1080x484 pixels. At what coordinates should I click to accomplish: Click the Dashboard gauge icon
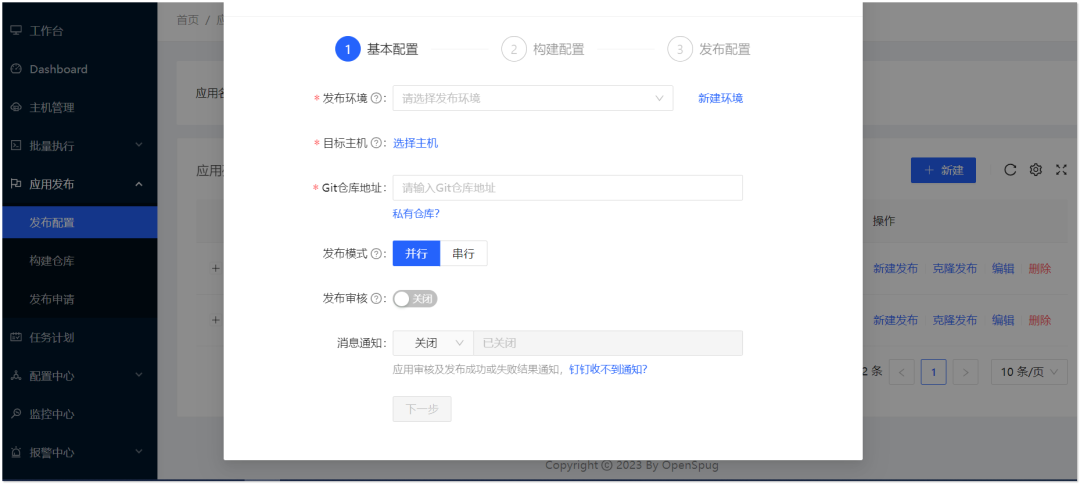[x=17, y=70]
